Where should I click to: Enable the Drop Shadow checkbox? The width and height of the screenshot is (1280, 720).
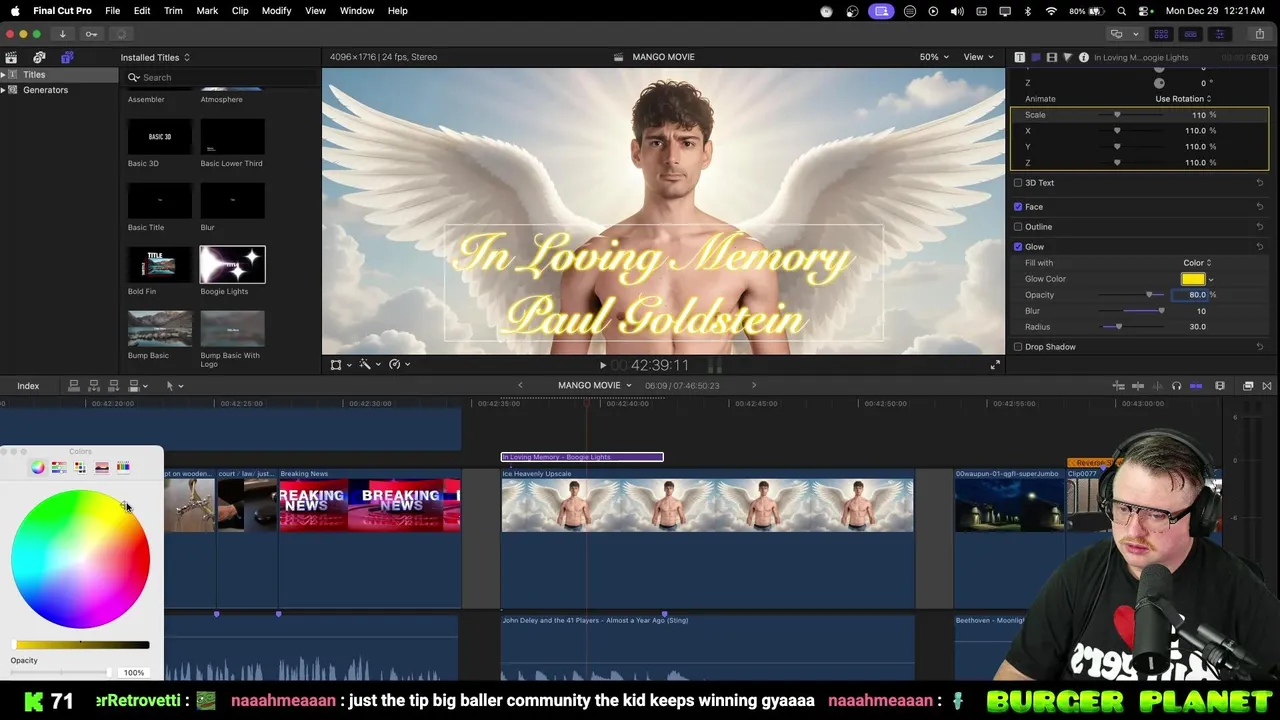click(1018, 347)
